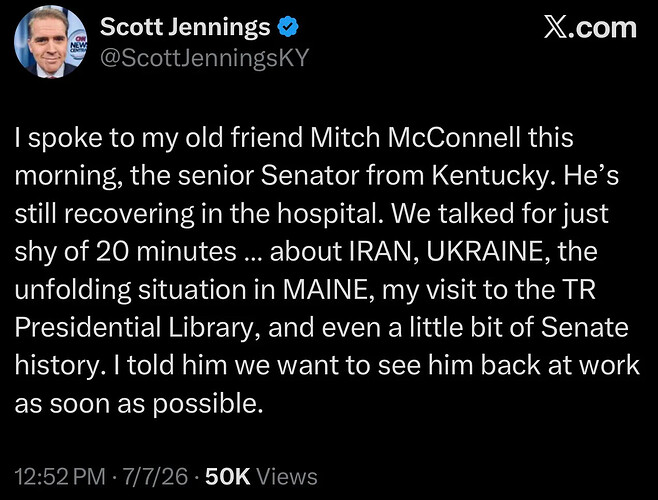This screenshot has height=500, width=658.
Task: Open the Scott Jennings display name
Action: click(185, 27)
